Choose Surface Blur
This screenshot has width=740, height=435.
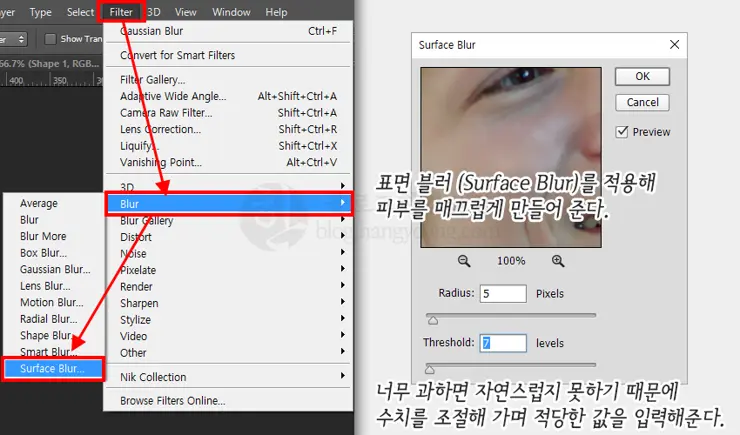(x=53, y=368)
